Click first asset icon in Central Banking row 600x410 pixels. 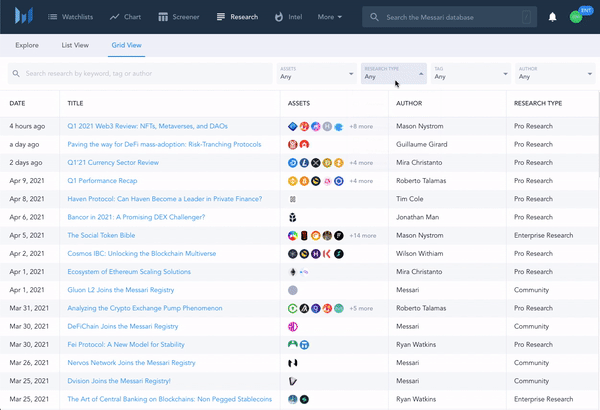pos(293,399)
